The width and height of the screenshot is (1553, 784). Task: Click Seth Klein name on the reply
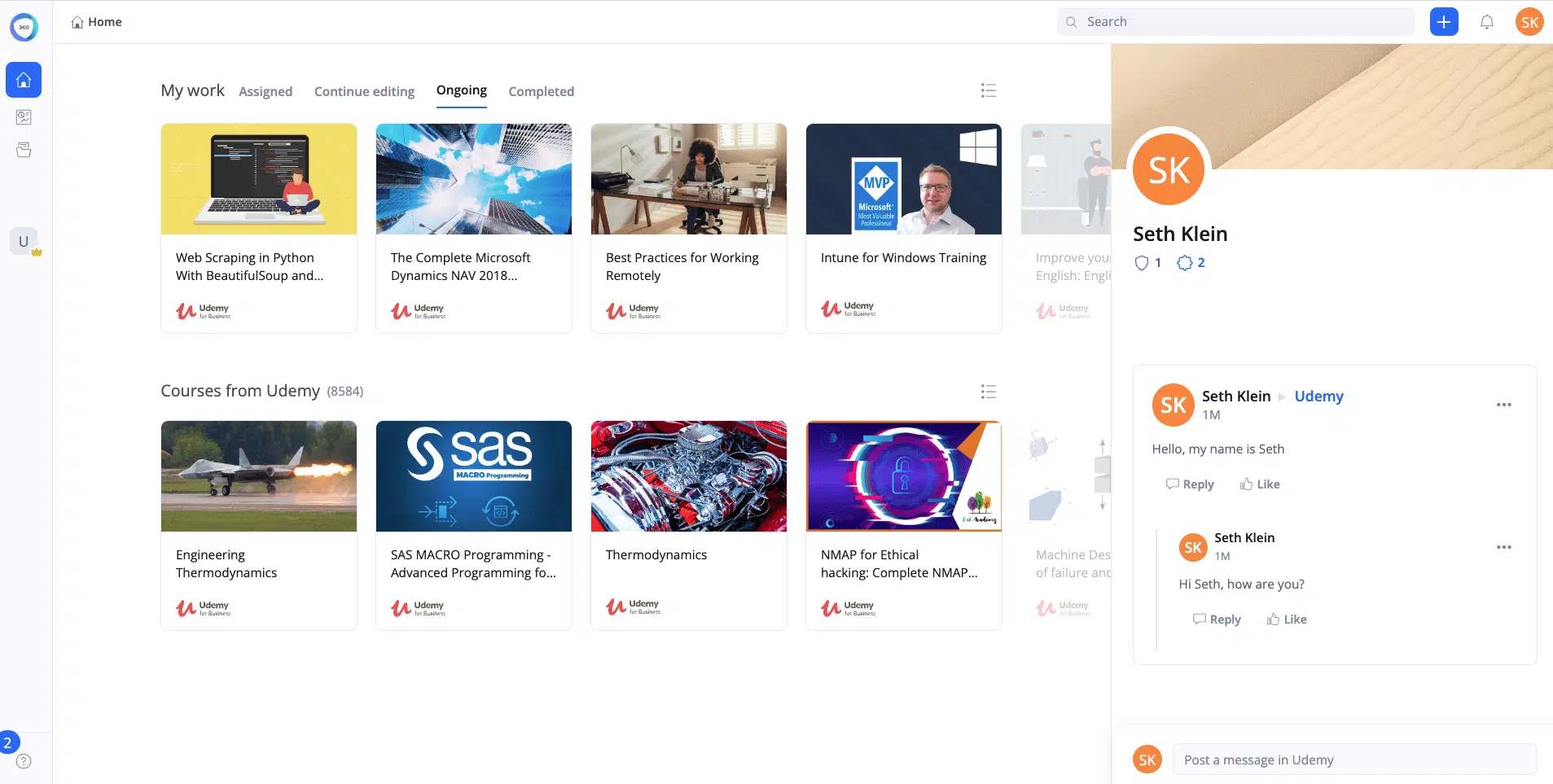coord(1244,537)
